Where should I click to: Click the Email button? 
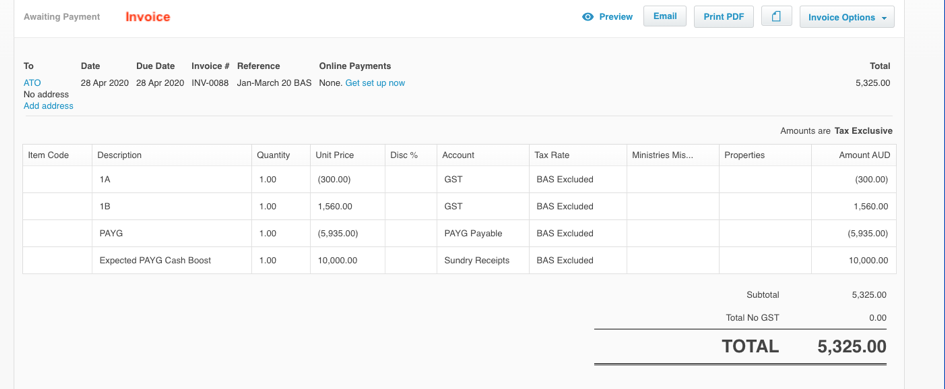[665, 16]
